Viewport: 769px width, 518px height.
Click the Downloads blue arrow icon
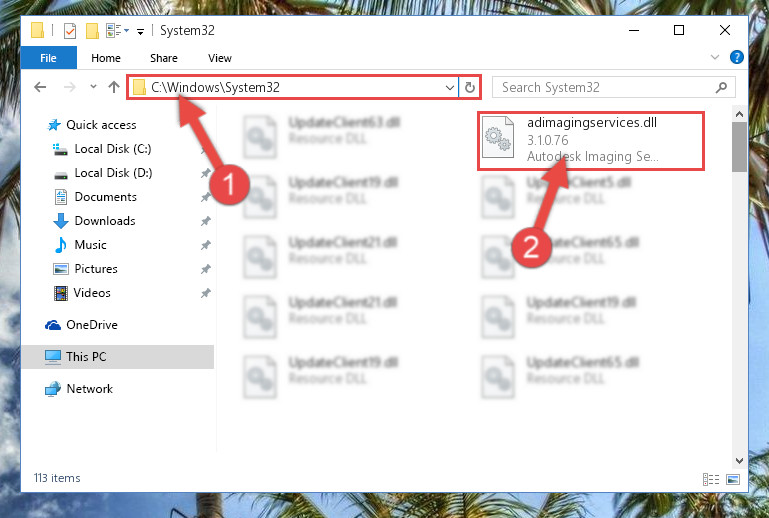(x=61, y=221)
